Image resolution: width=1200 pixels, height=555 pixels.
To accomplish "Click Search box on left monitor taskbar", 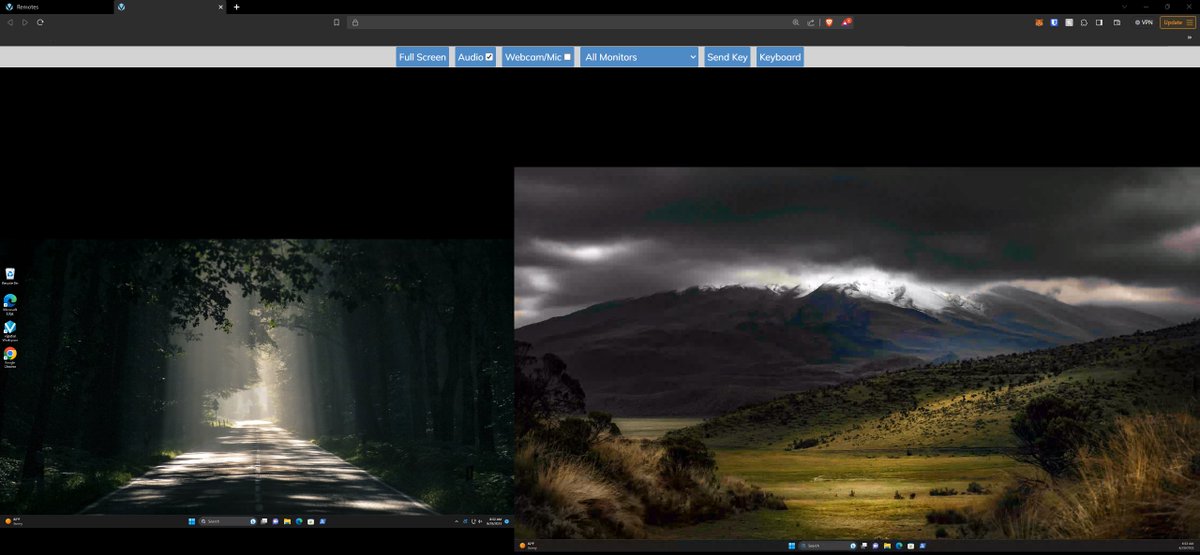I will click(x=227, y=521).
